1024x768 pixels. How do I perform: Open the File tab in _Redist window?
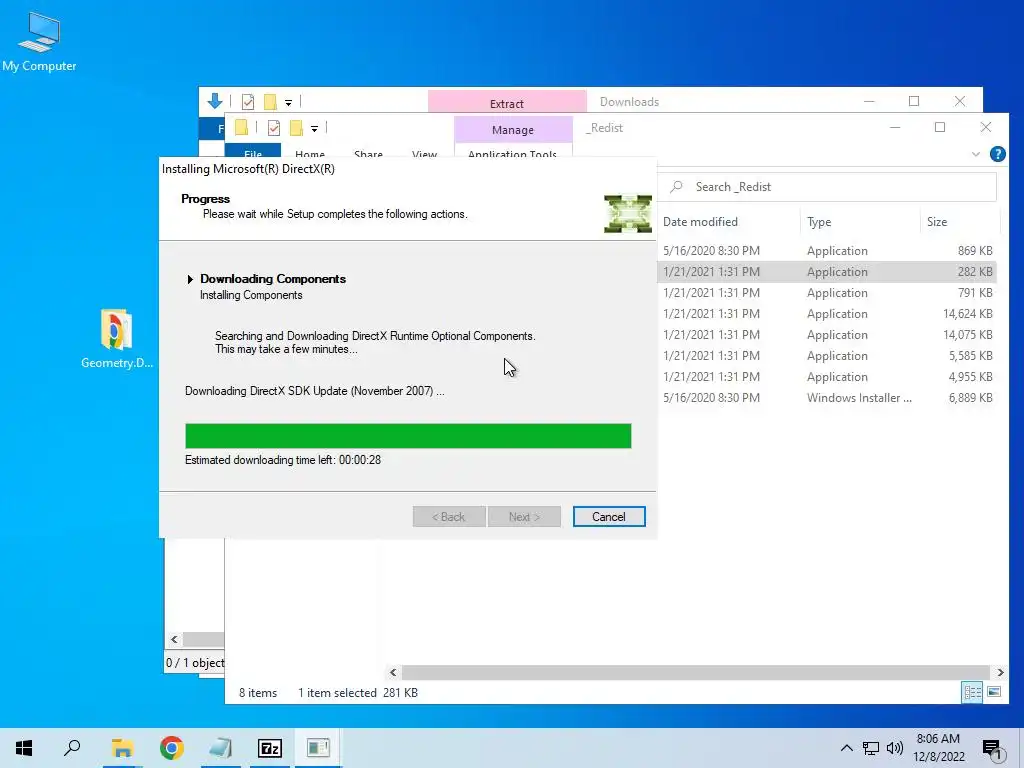(x=253, y=152)
